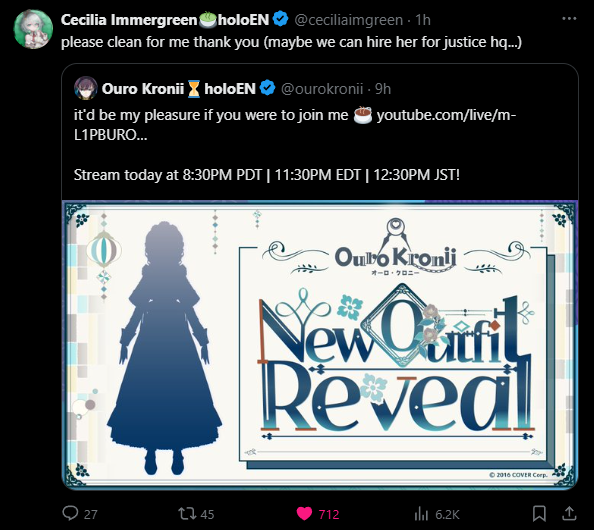
Task: Click Ouro Kronii's small profile avatar
Action: coord(86,88)
